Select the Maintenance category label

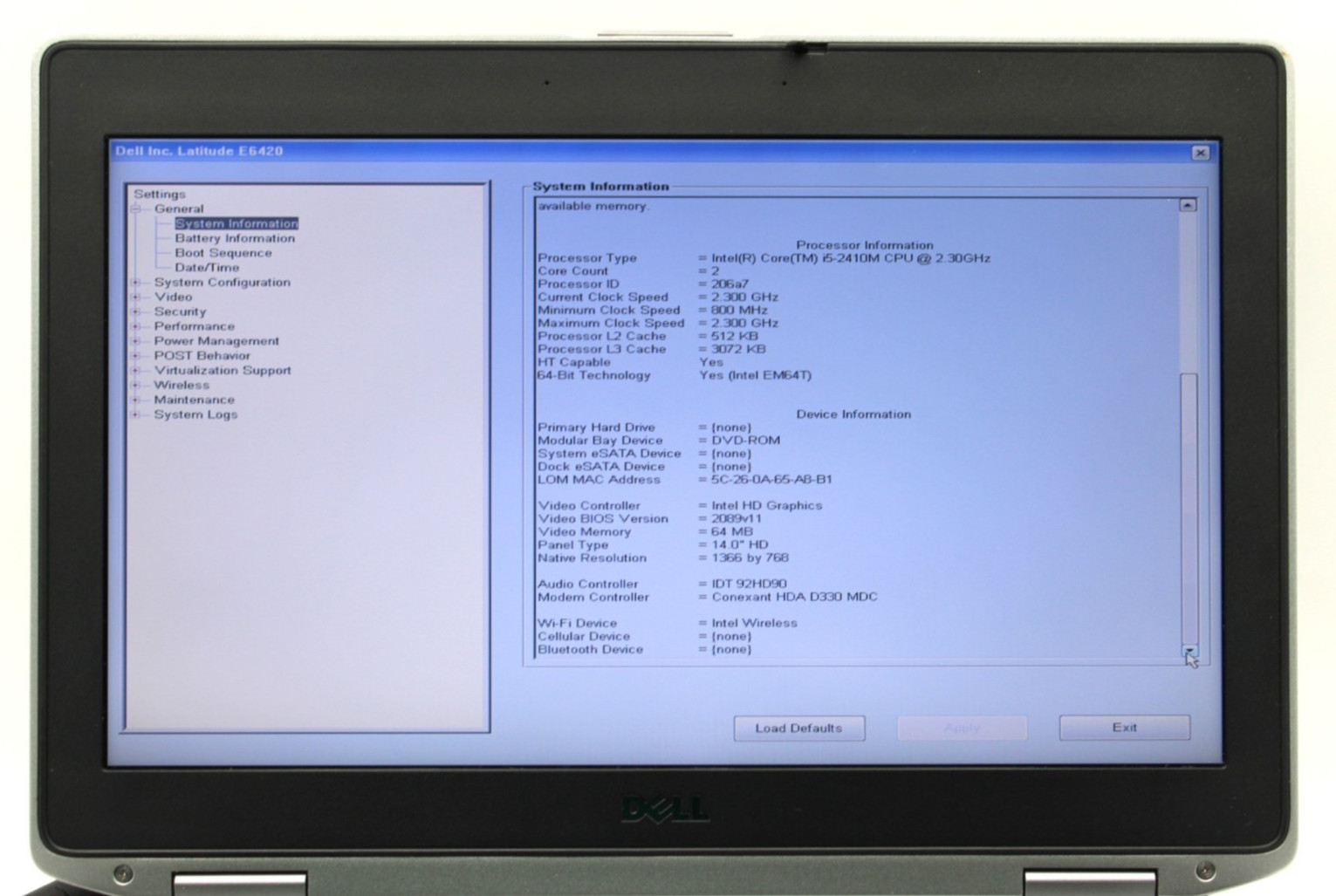pos(195,400)
